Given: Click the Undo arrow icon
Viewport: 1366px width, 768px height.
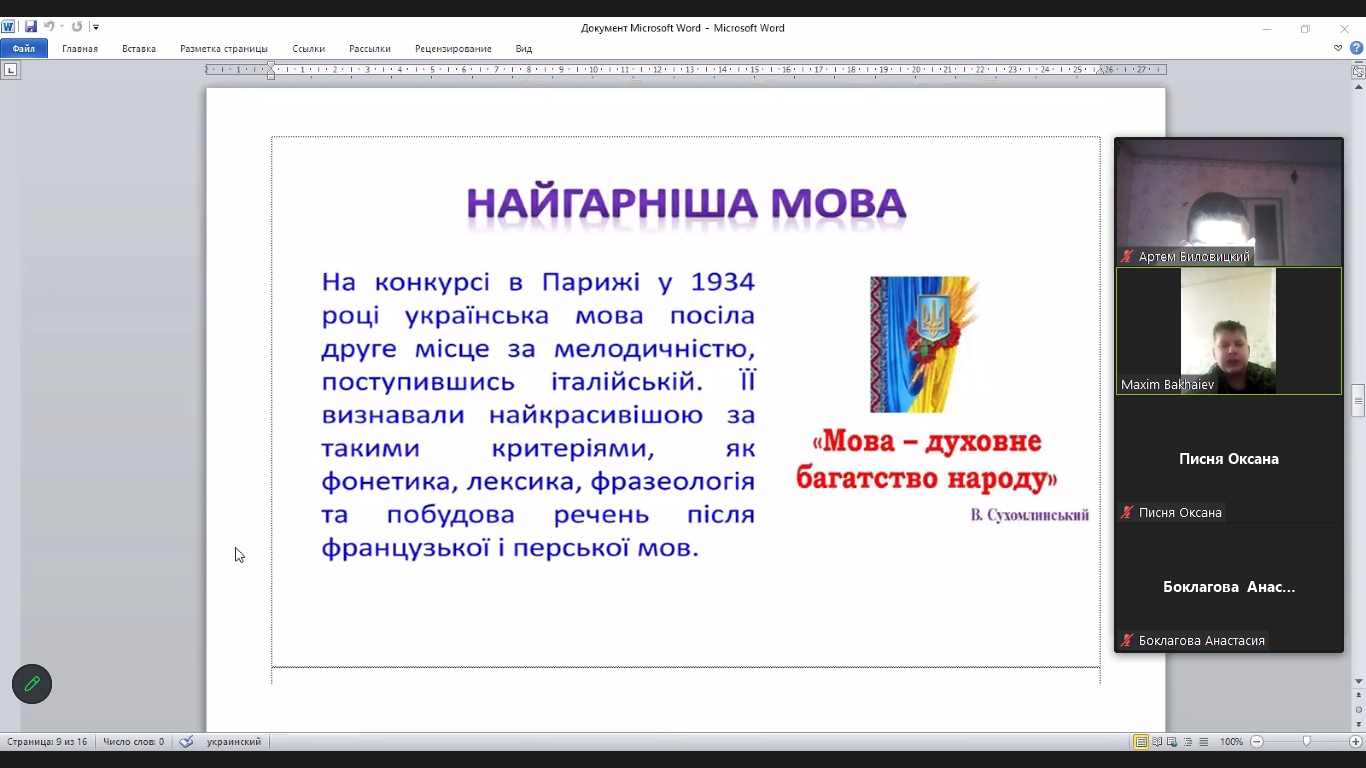Looking at the screenshot, I should pos(49,27).
